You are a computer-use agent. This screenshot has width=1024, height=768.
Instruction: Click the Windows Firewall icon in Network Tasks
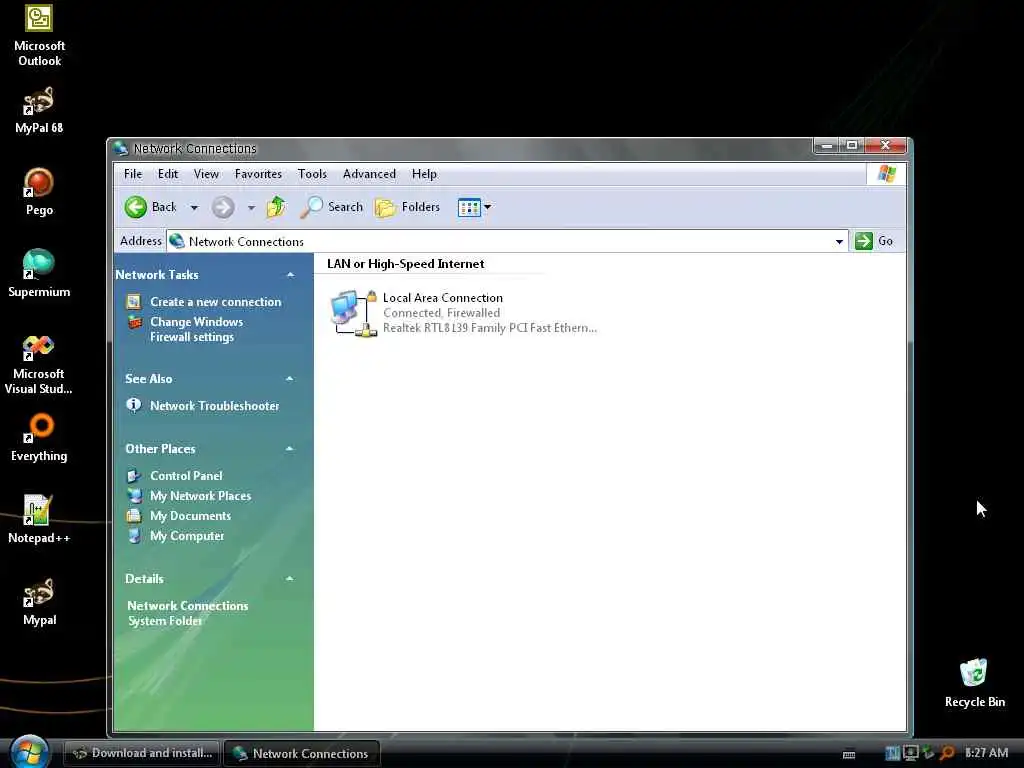point(135,322)
